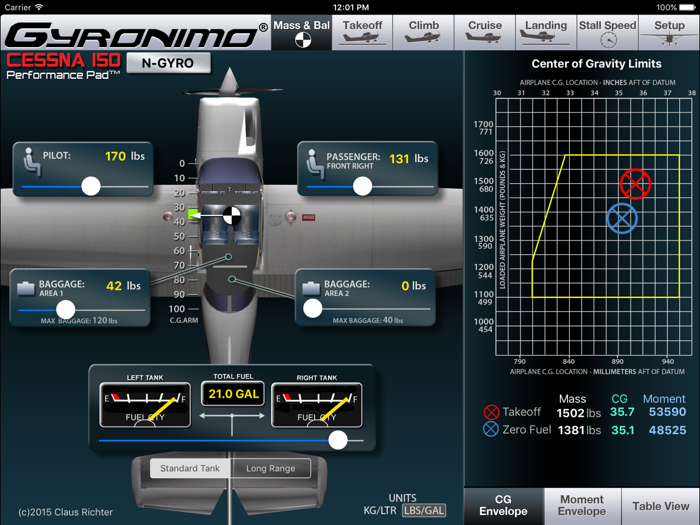Click the MAX BAGGAGE: 40 lbs label

pos(367,321)
